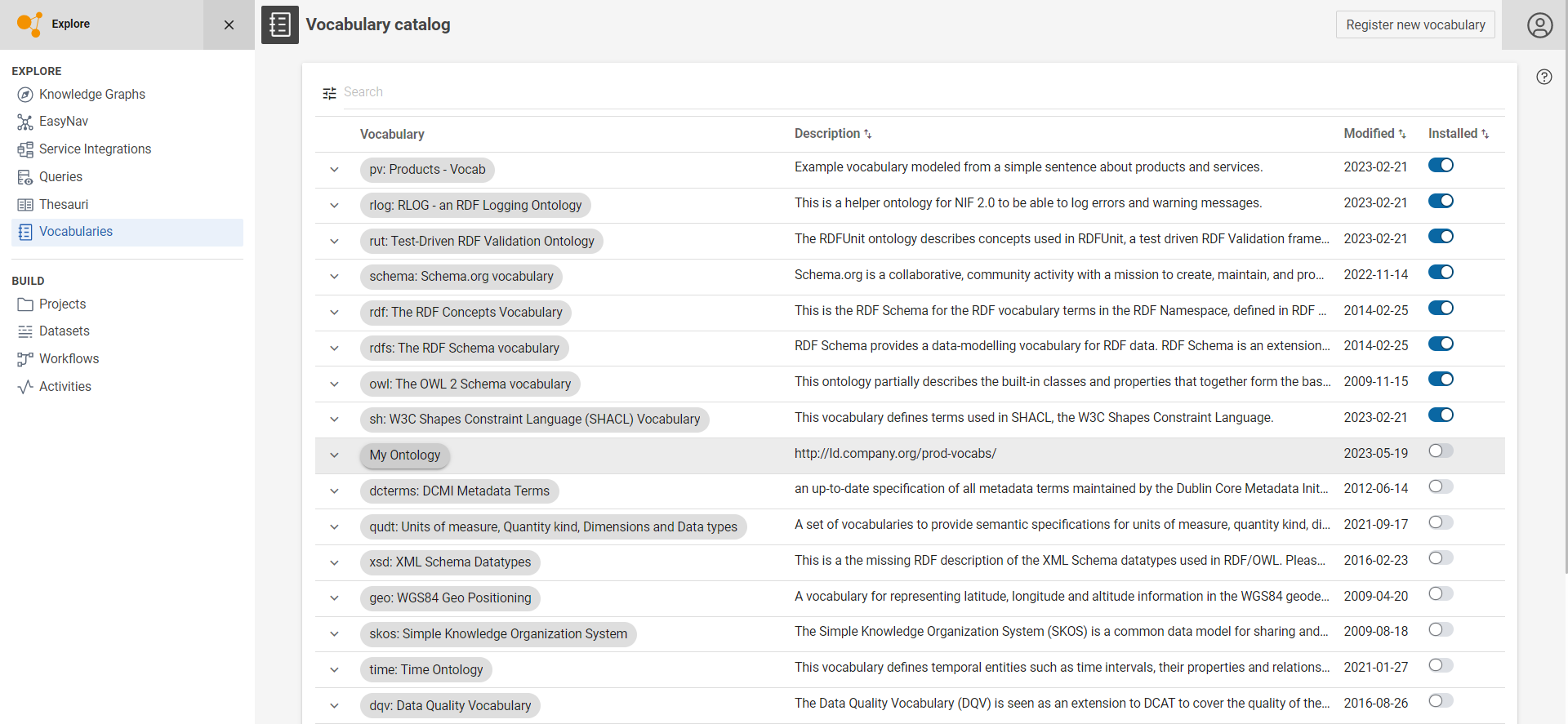Select Datasets in the Build menu
Viewport: 1568px width, 724px height.
pyautogui.click(x=64, y=331)
